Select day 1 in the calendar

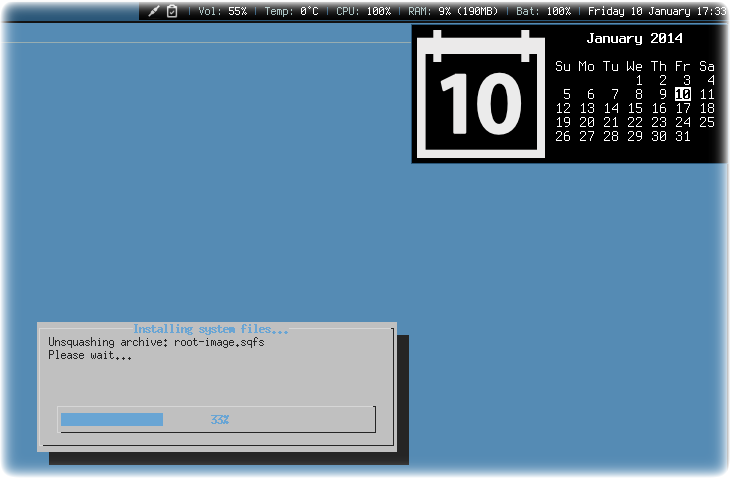[639, 81]
